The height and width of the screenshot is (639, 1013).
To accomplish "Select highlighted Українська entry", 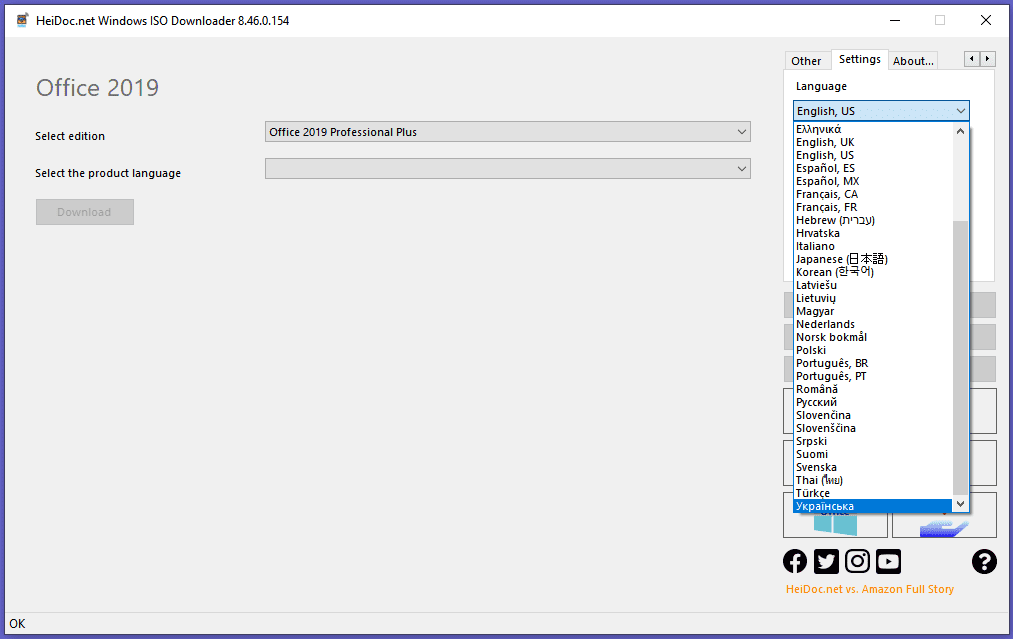I will tap(873, 506).
